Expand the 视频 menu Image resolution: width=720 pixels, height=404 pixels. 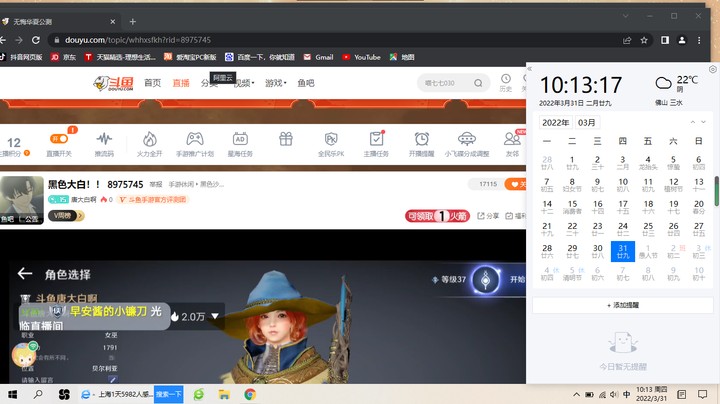pyautogui.click(x=244, y=83)
